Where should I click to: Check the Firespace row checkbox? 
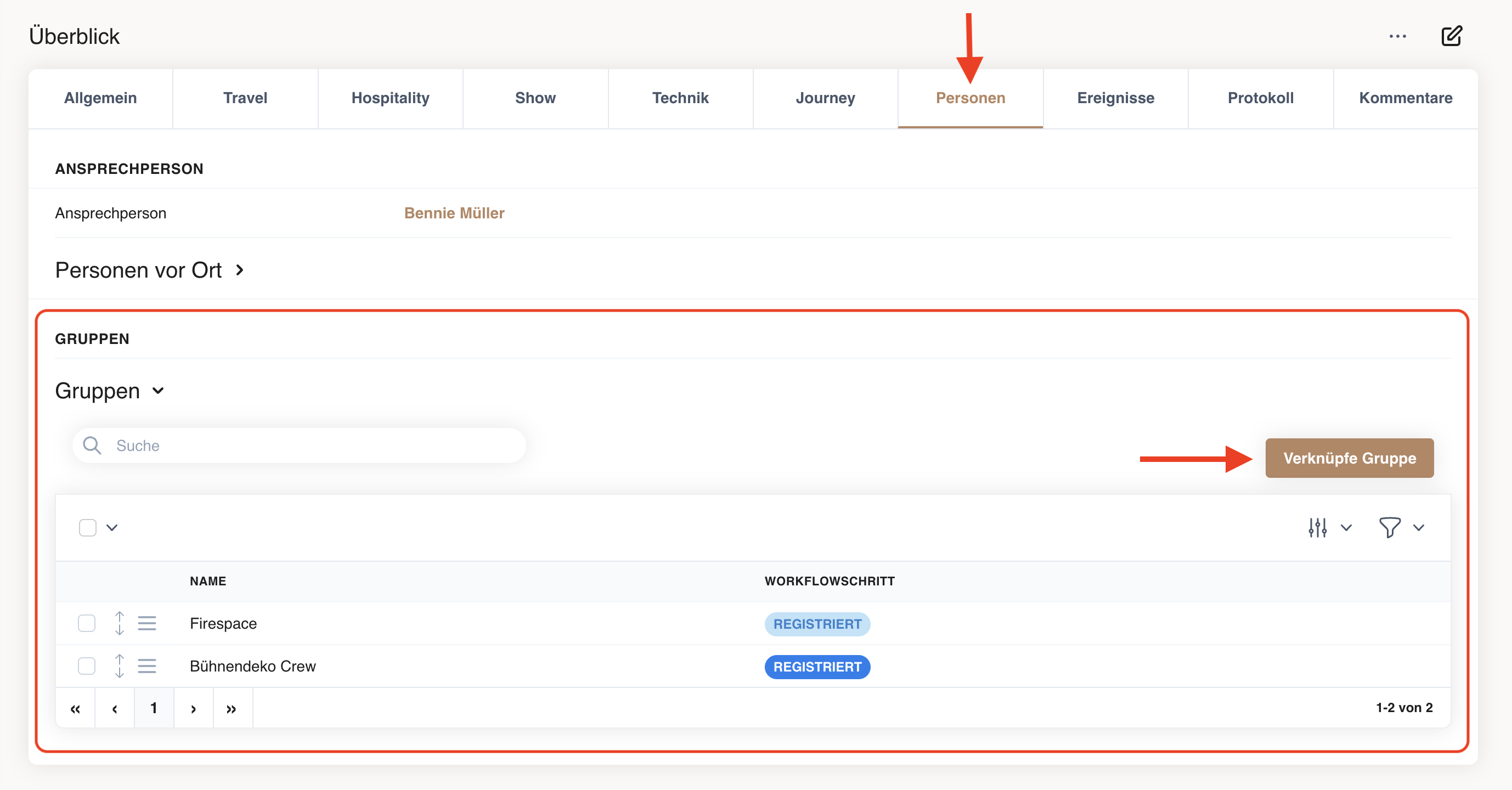[87, 623]
